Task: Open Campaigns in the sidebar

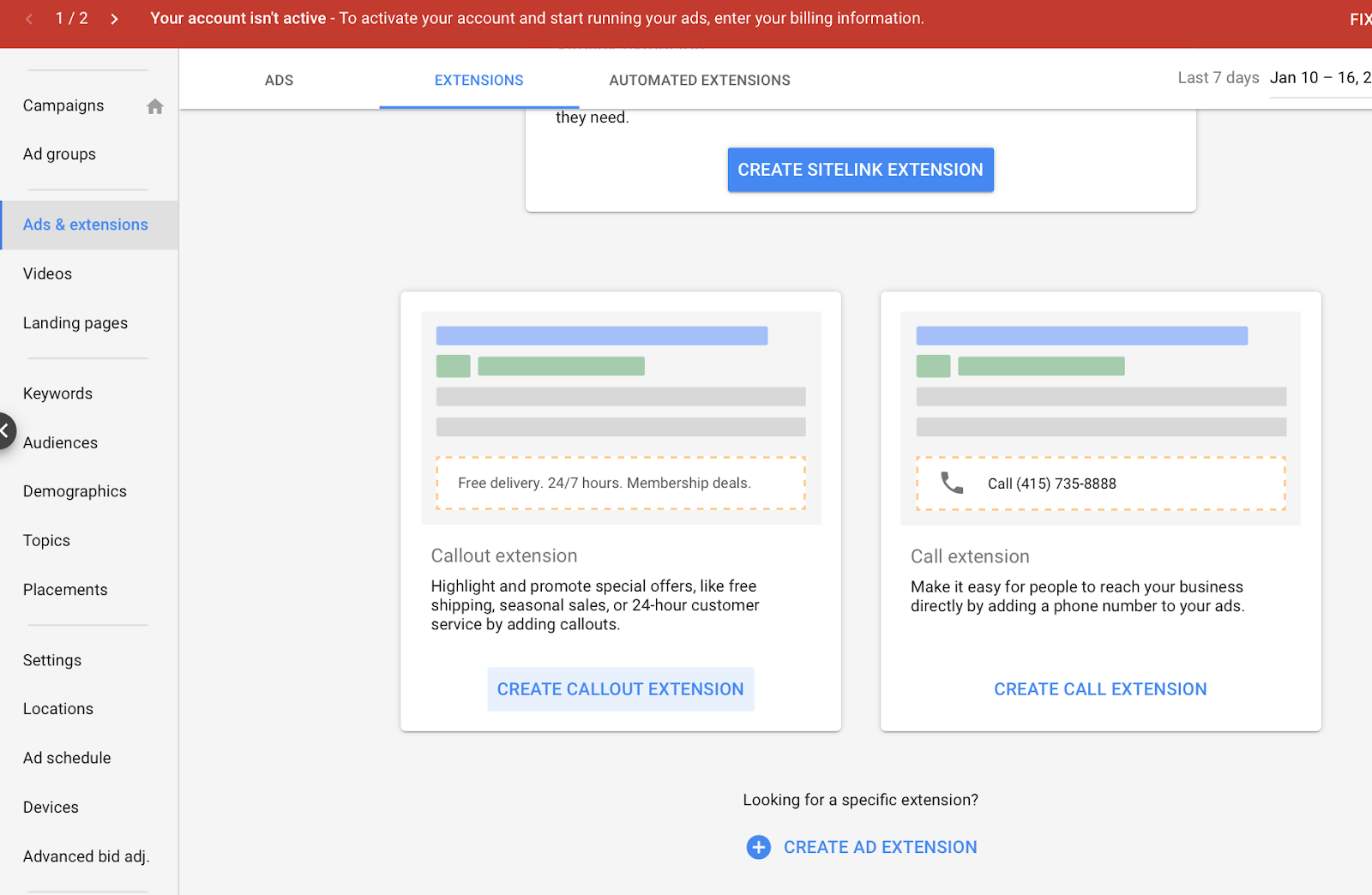Action: [63, 105]
